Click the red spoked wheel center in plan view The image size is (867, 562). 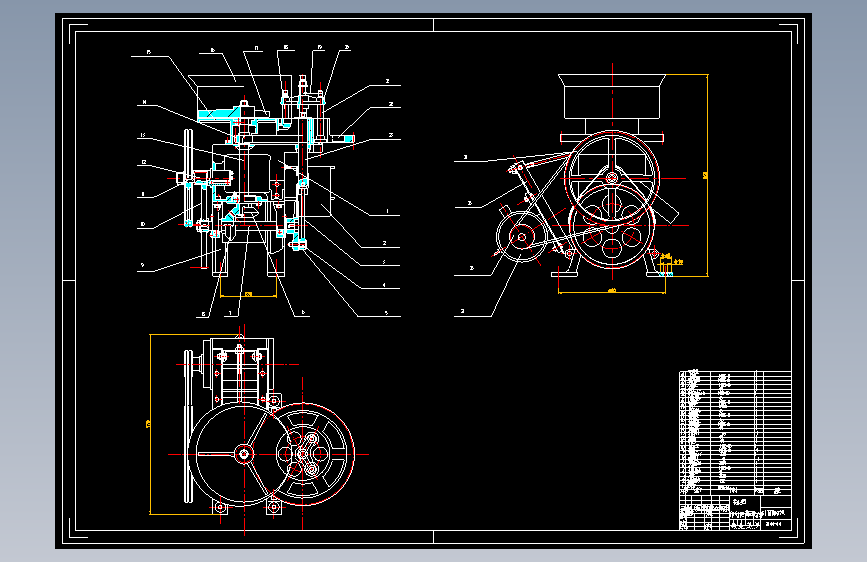tap(302, 455)
